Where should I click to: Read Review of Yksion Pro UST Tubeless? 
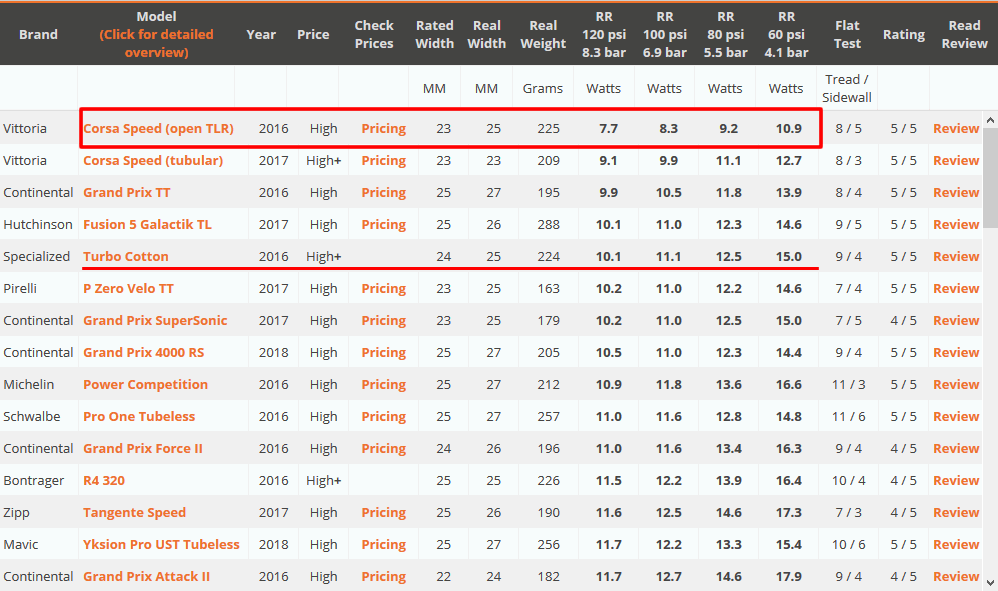pyautogui.click(x=956, y=545)
